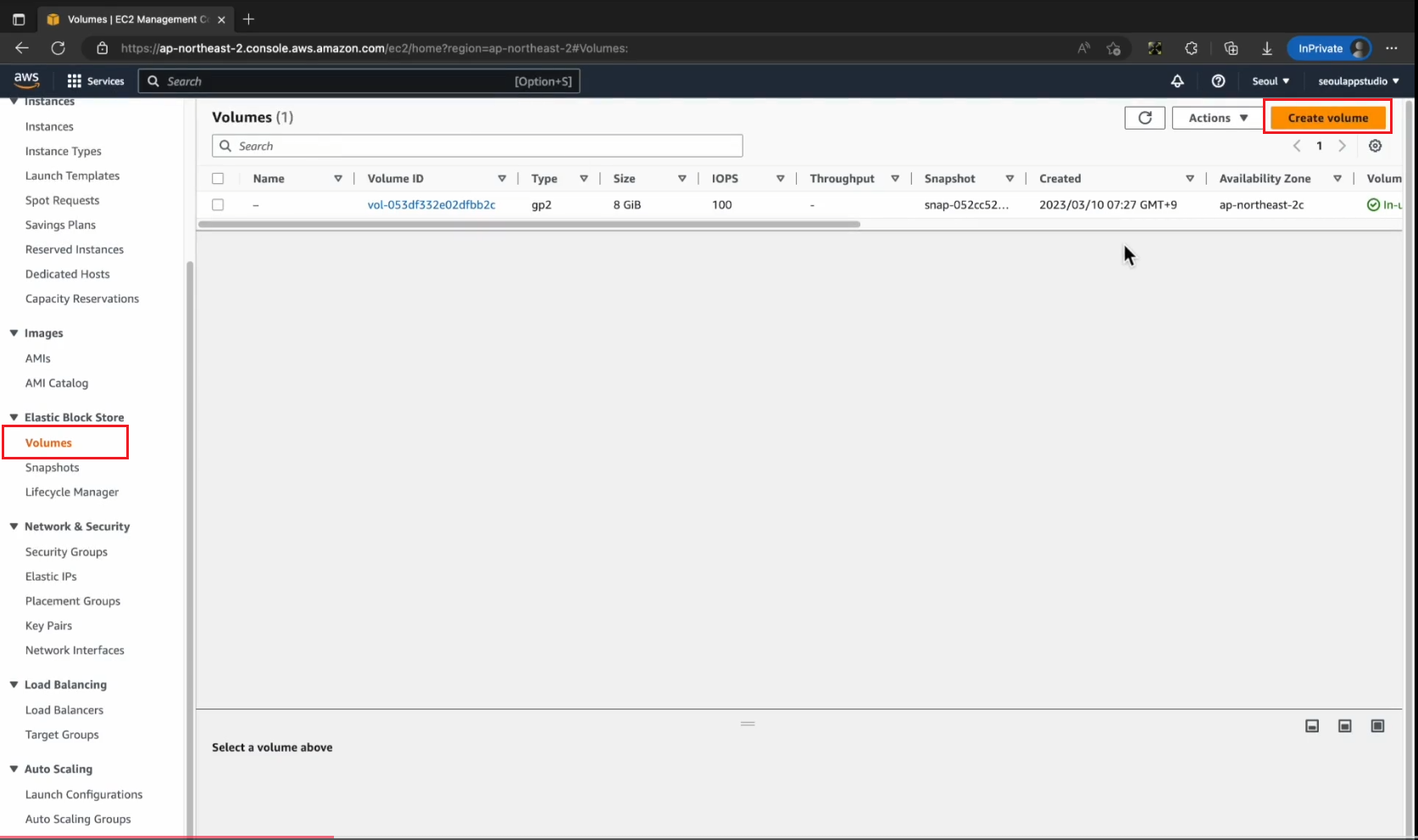Click the InPrivate profile button
The height and width of the screenshot is (840, 1418).
point(1328,48)
